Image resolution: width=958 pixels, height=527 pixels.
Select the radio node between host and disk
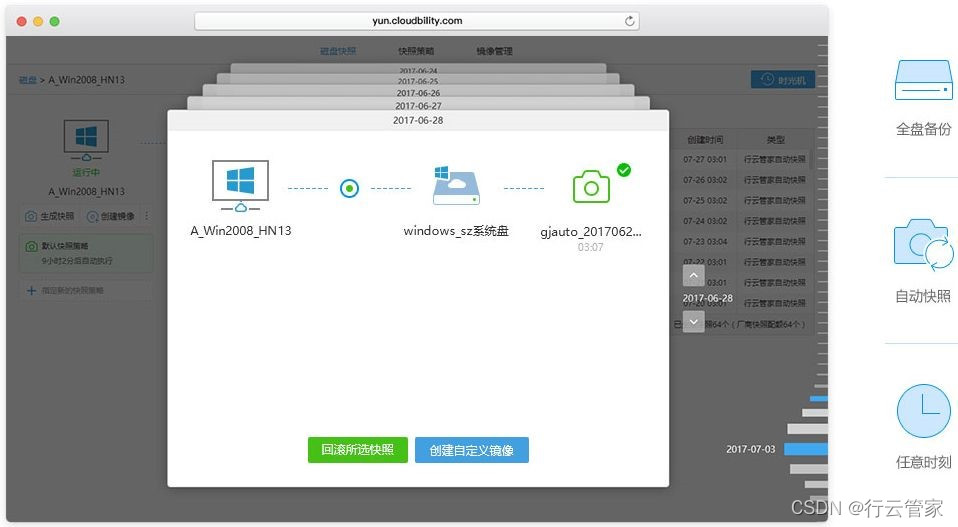tap(349, 188)
